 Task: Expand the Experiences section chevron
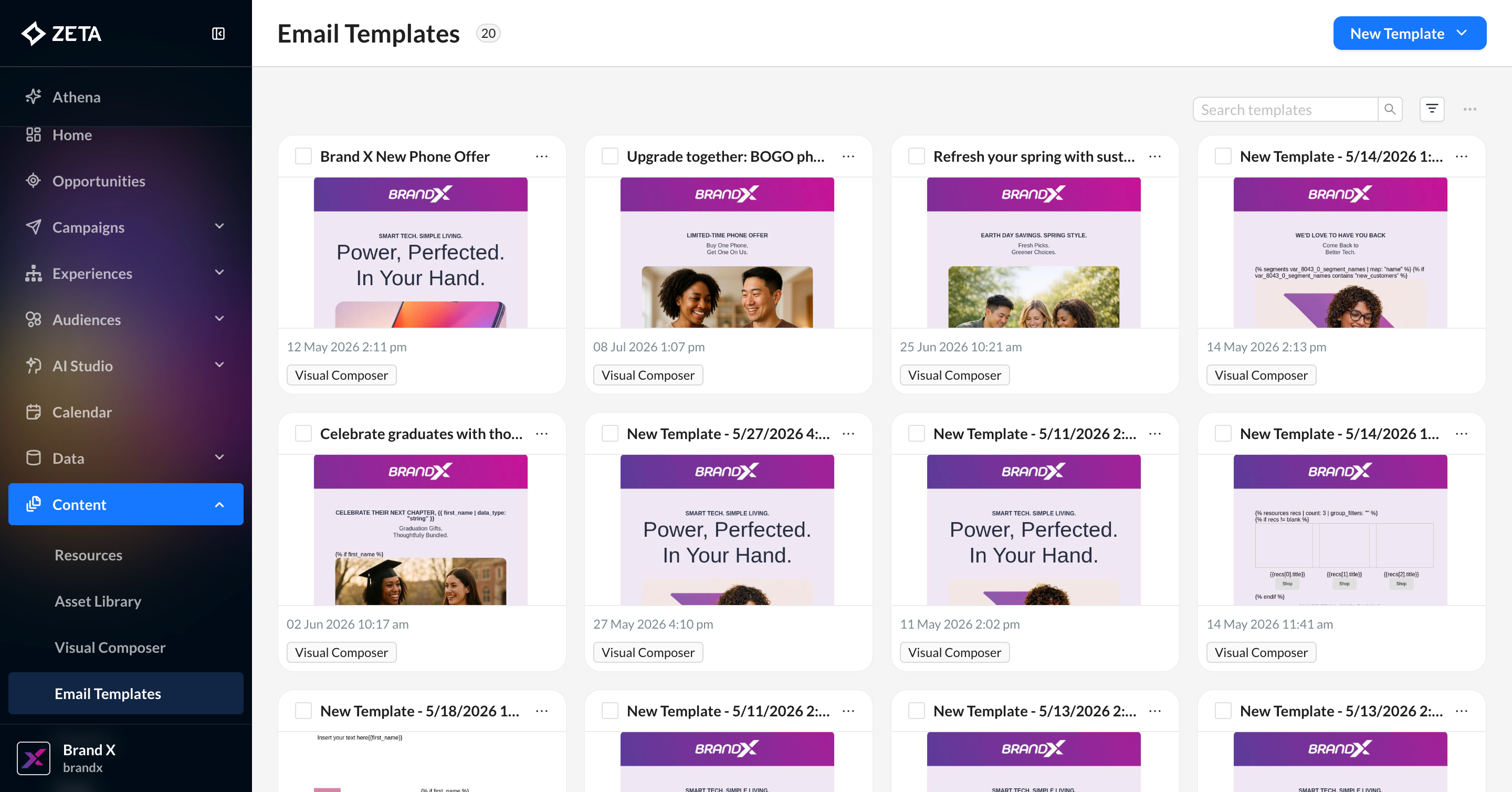tap(219, 273)
